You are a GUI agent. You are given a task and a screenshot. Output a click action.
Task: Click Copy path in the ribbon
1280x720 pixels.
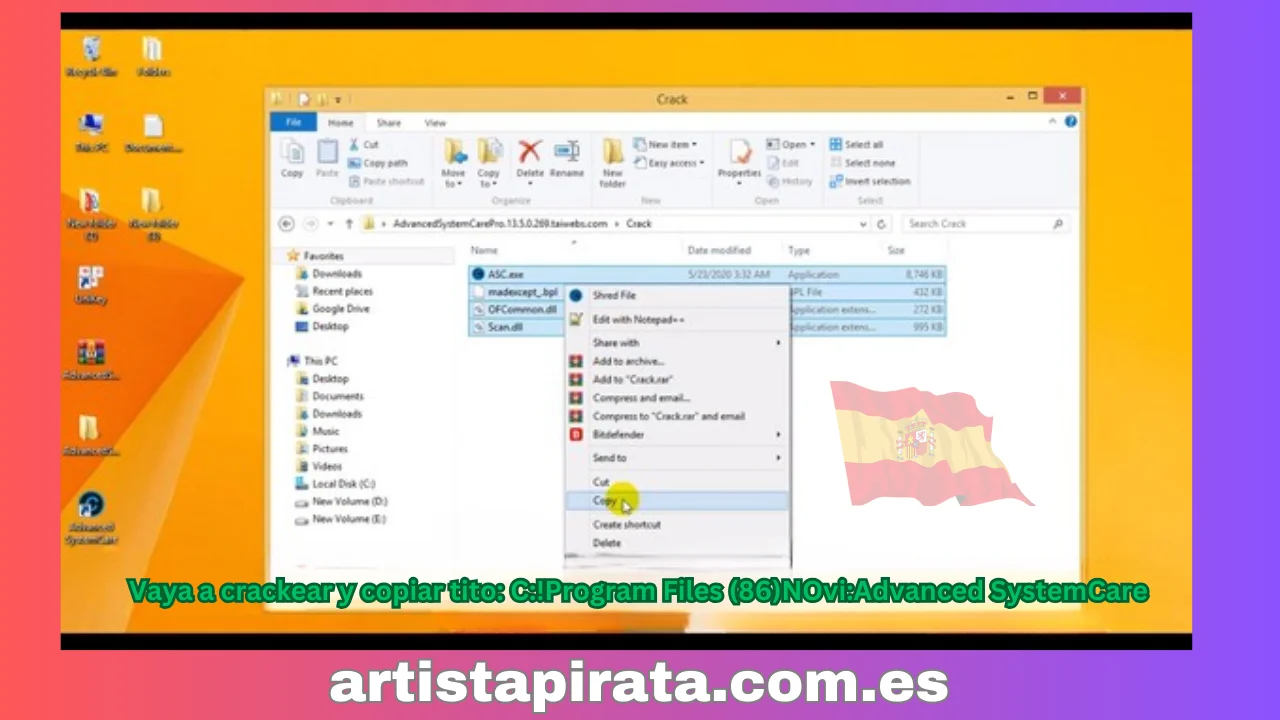click(378, 163)
